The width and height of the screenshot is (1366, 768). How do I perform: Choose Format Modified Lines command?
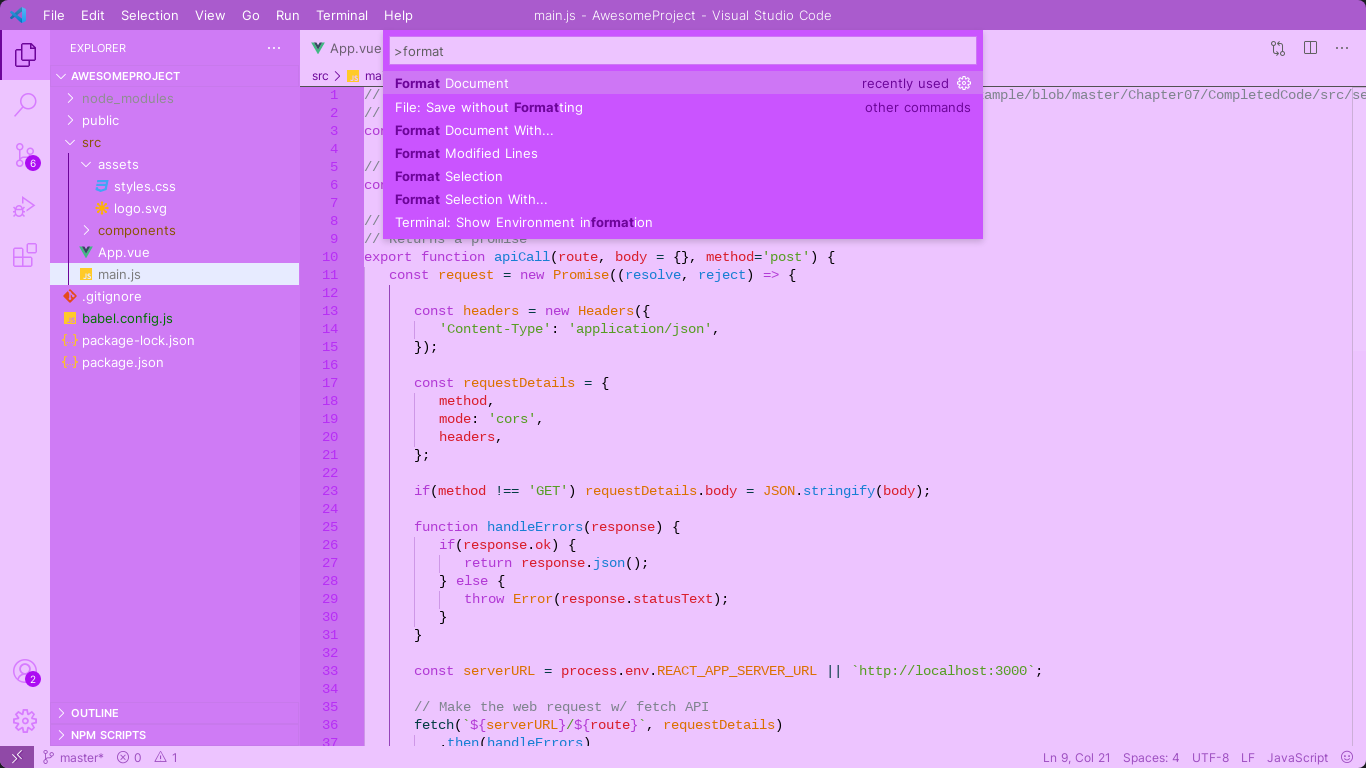[682, 153]
